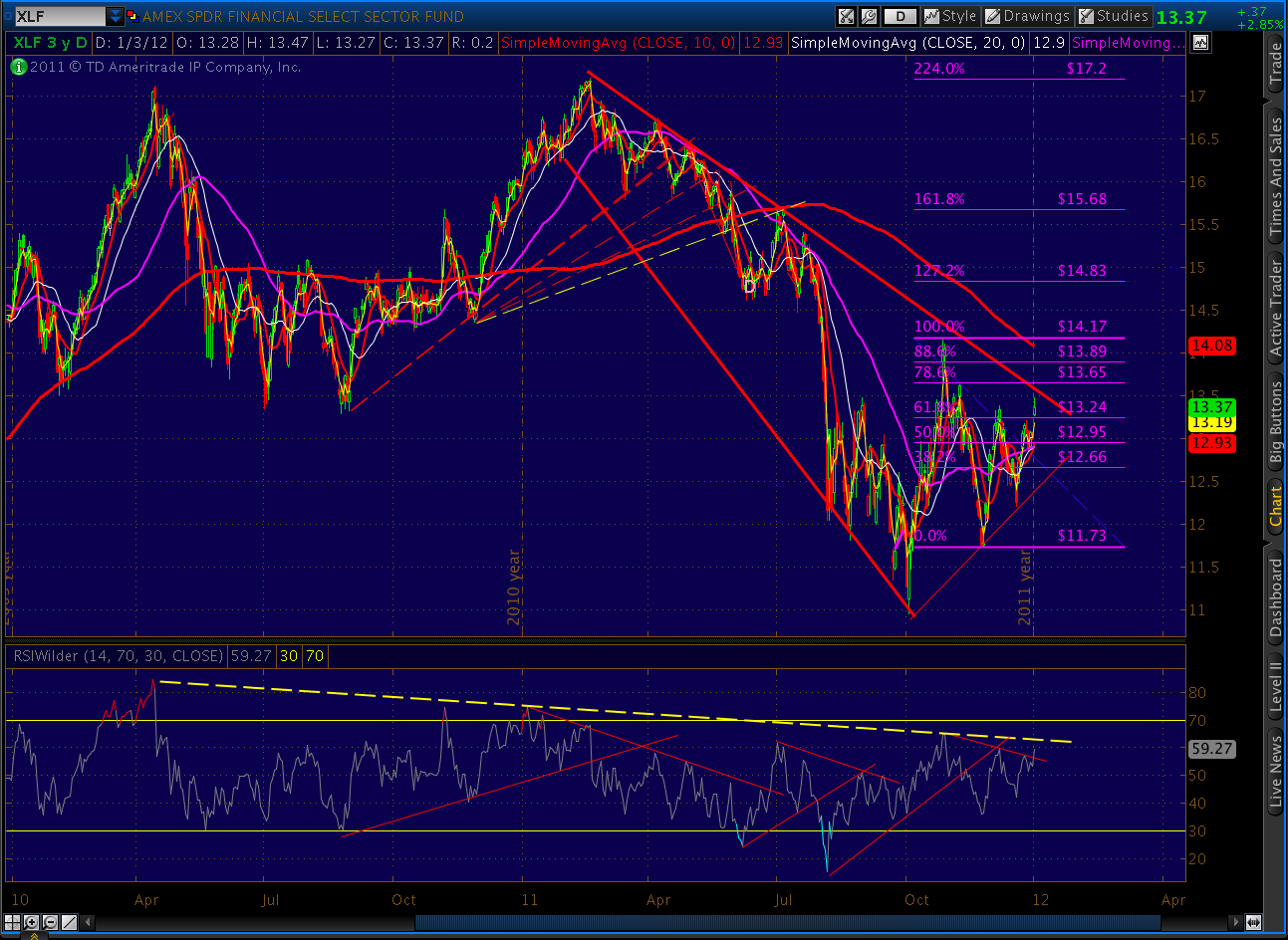Open the symbol dropdown arrow next to XLF
Viewport: 1288px width, 940px height.
116,16
